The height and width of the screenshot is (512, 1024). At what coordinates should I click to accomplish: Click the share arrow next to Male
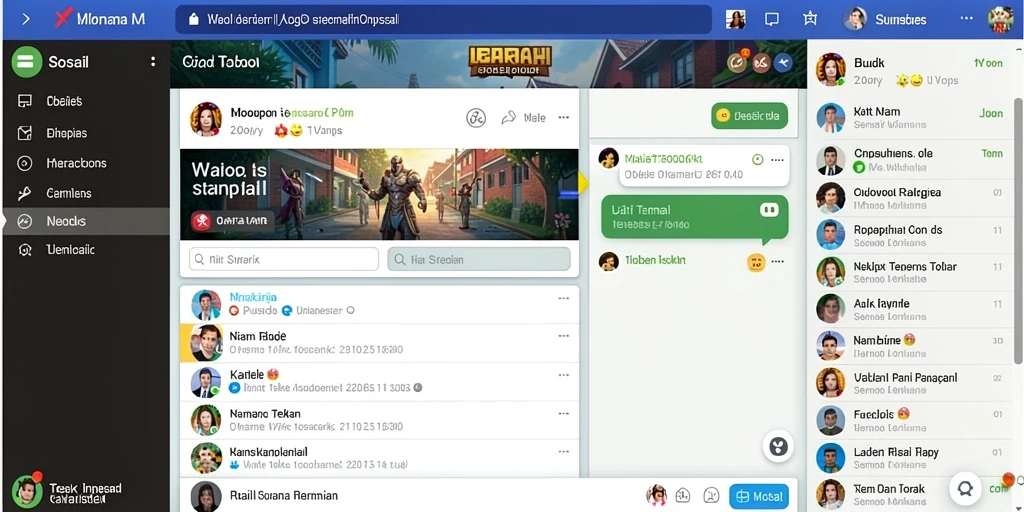[509, 118]
